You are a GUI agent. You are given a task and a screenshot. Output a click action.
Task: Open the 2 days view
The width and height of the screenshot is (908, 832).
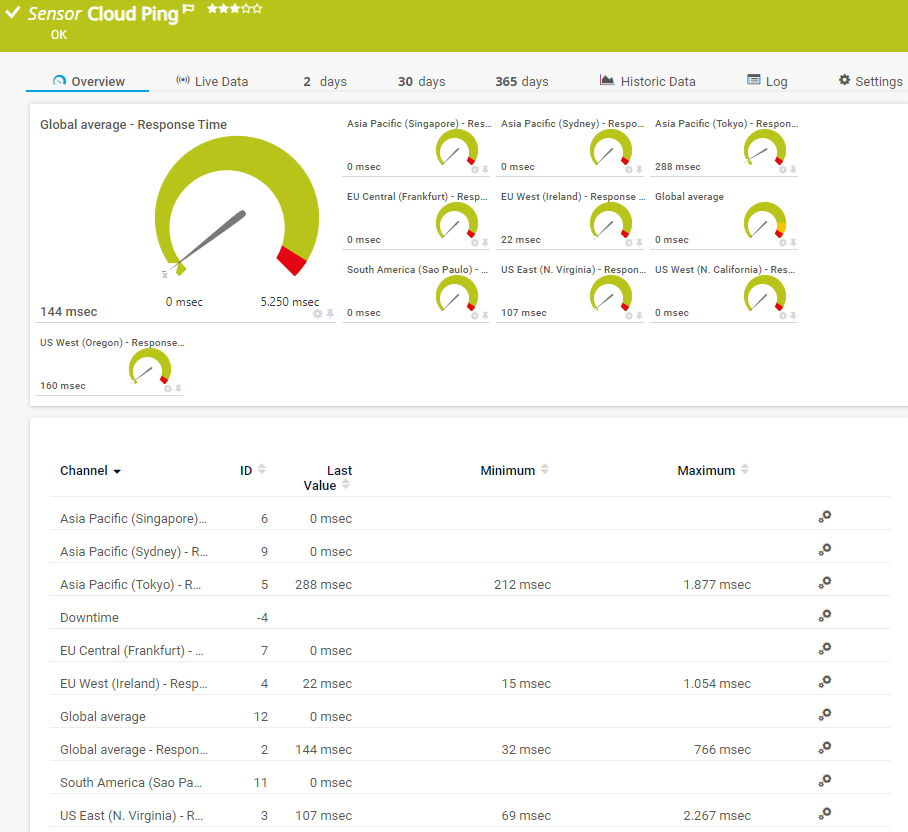pyautogui.click(x=324, y=81)
